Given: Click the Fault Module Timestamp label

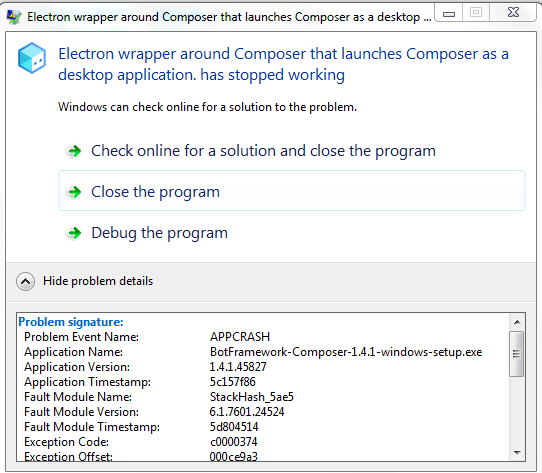Looking at the screenshot, I should (x=92, y=427).
